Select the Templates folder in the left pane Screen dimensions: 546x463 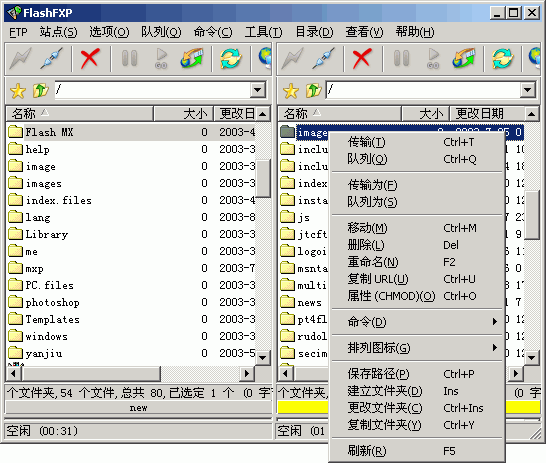[x=53, y=320]
